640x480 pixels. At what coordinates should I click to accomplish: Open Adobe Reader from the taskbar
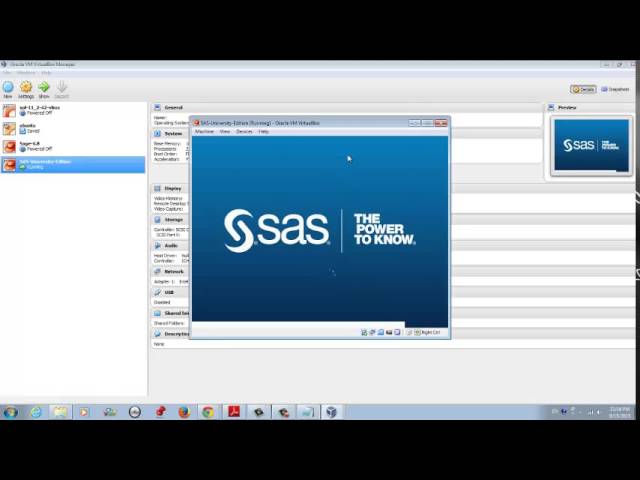coord(234,412)
